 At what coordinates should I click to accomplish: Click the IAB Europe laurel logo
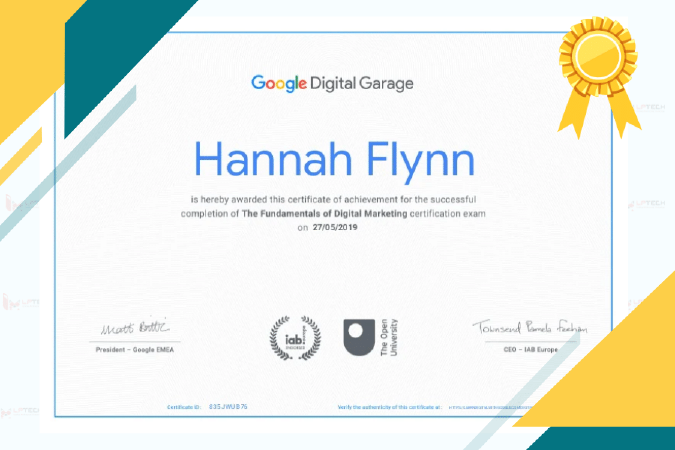point(295,338)
